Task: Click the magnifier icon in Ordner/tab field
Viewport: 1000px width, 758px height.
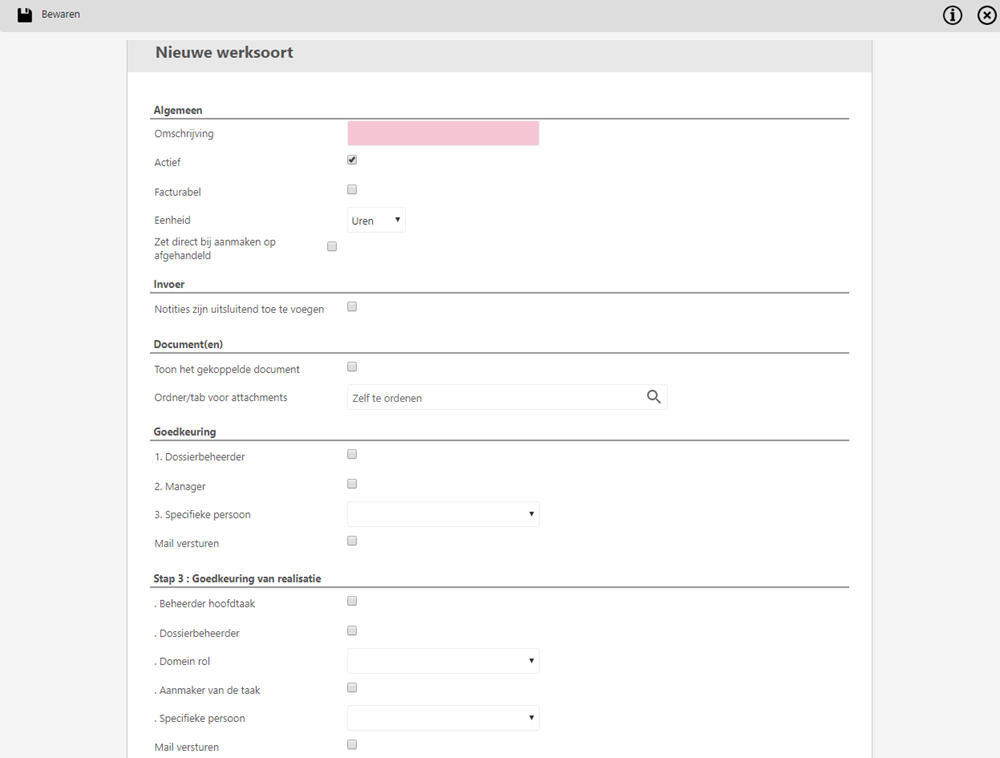Action: coord(654,397)
